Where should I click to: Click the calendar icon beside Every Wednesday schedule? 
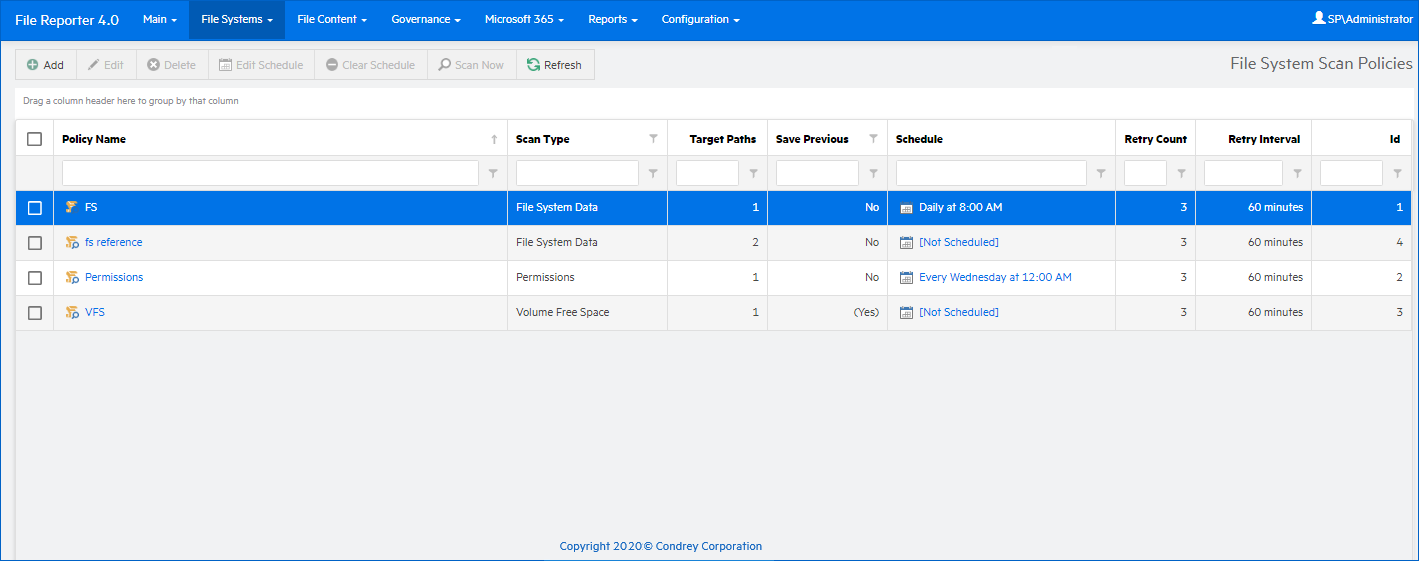click(x=906, y=278)
